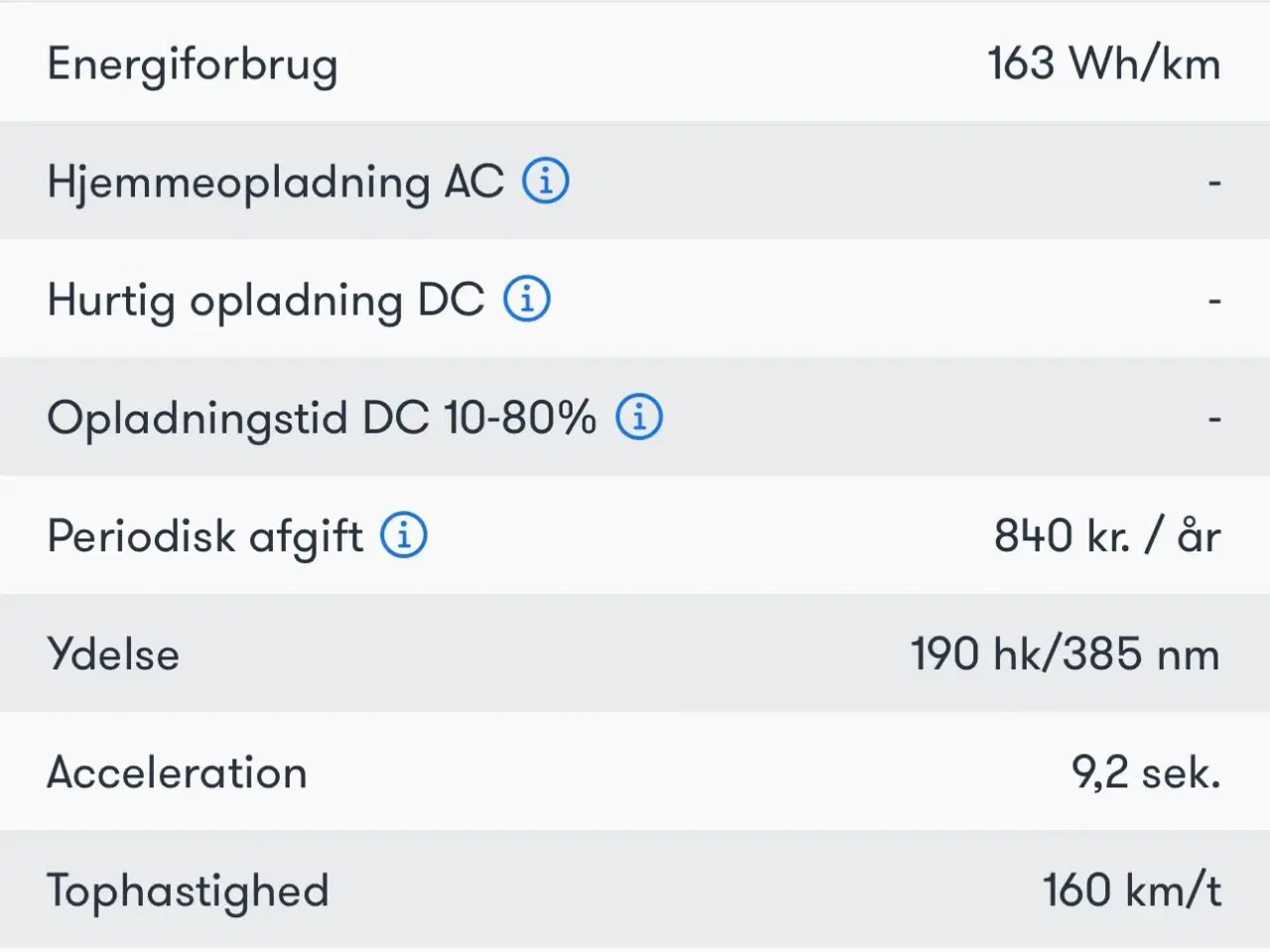This screenshot has width=1270, height=952.
Task: Show info for Opladningstid DC 10-80%
Action: pos(639,417)
